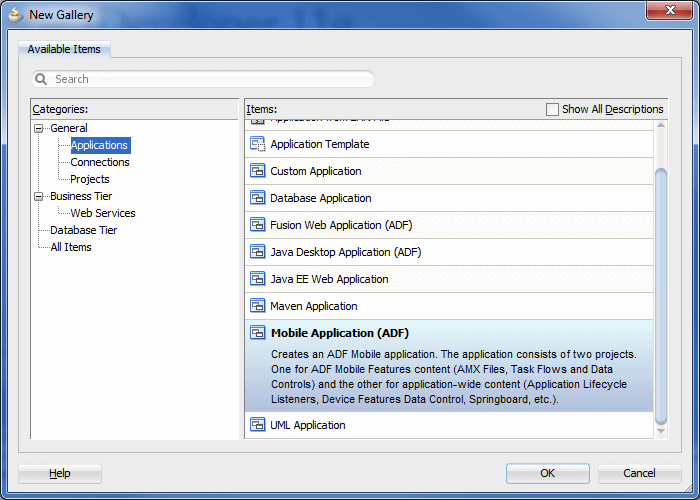The width and height of the screenshot is (700, 500).
Task: Click the Mobile Application (ADF) icon
Action: [258, 333]
